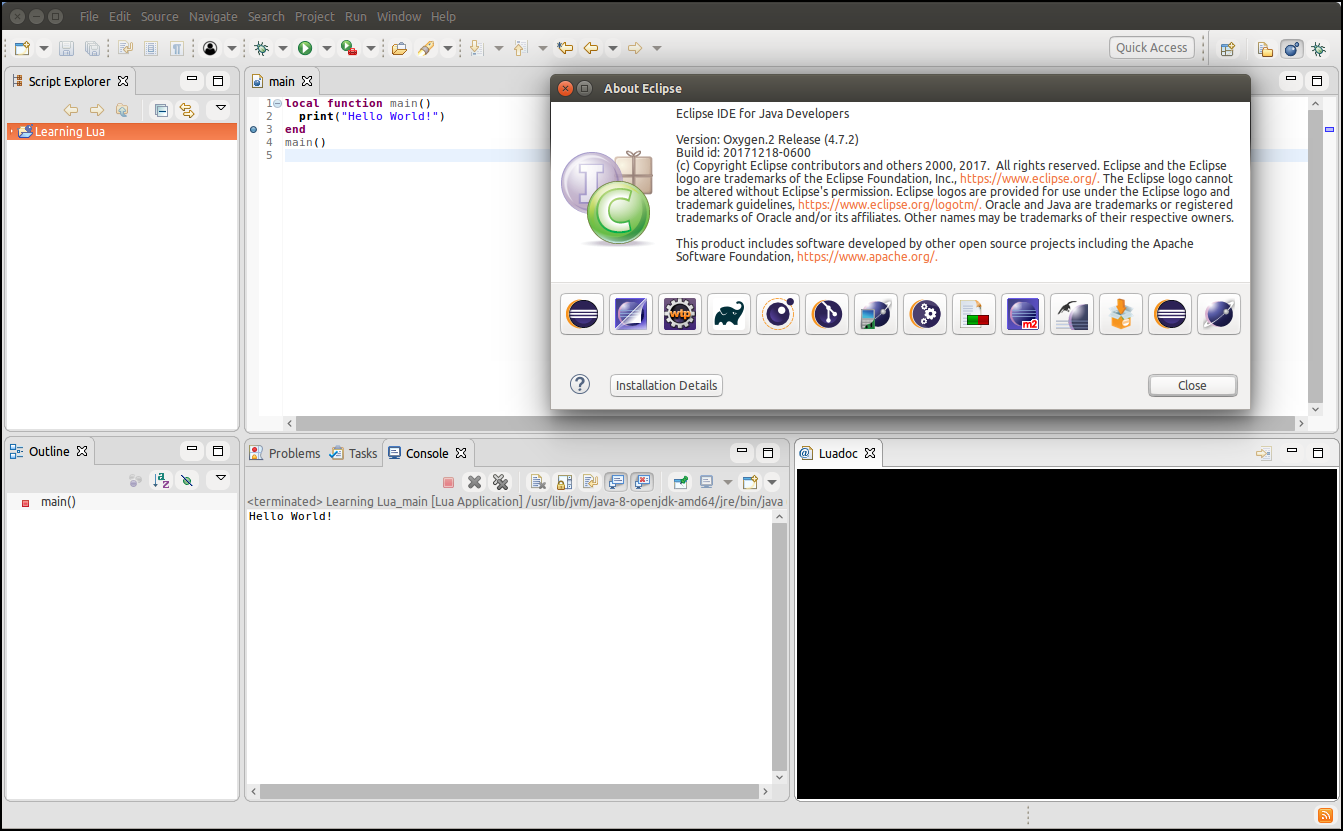Image resolution: width=1343 pixels, height=831 pixels.
Task: Click the orange package box icon in About dialog
Action: [1121, 314]
